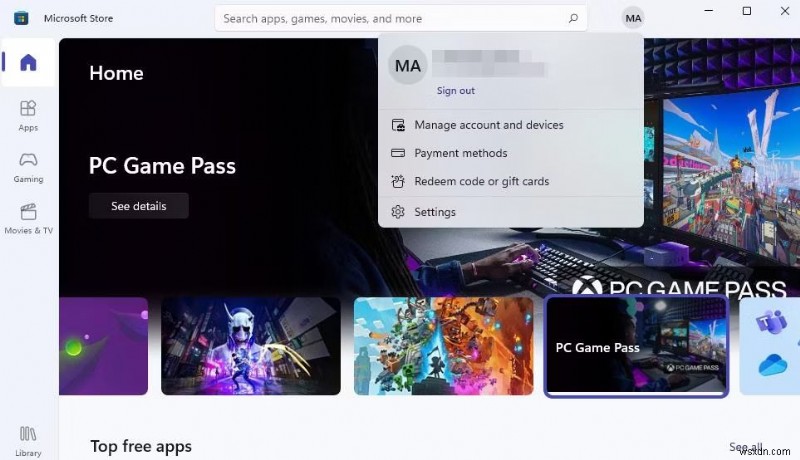
Task: Maximize the Microsoft Store window
Action: (x=747, y=11)
